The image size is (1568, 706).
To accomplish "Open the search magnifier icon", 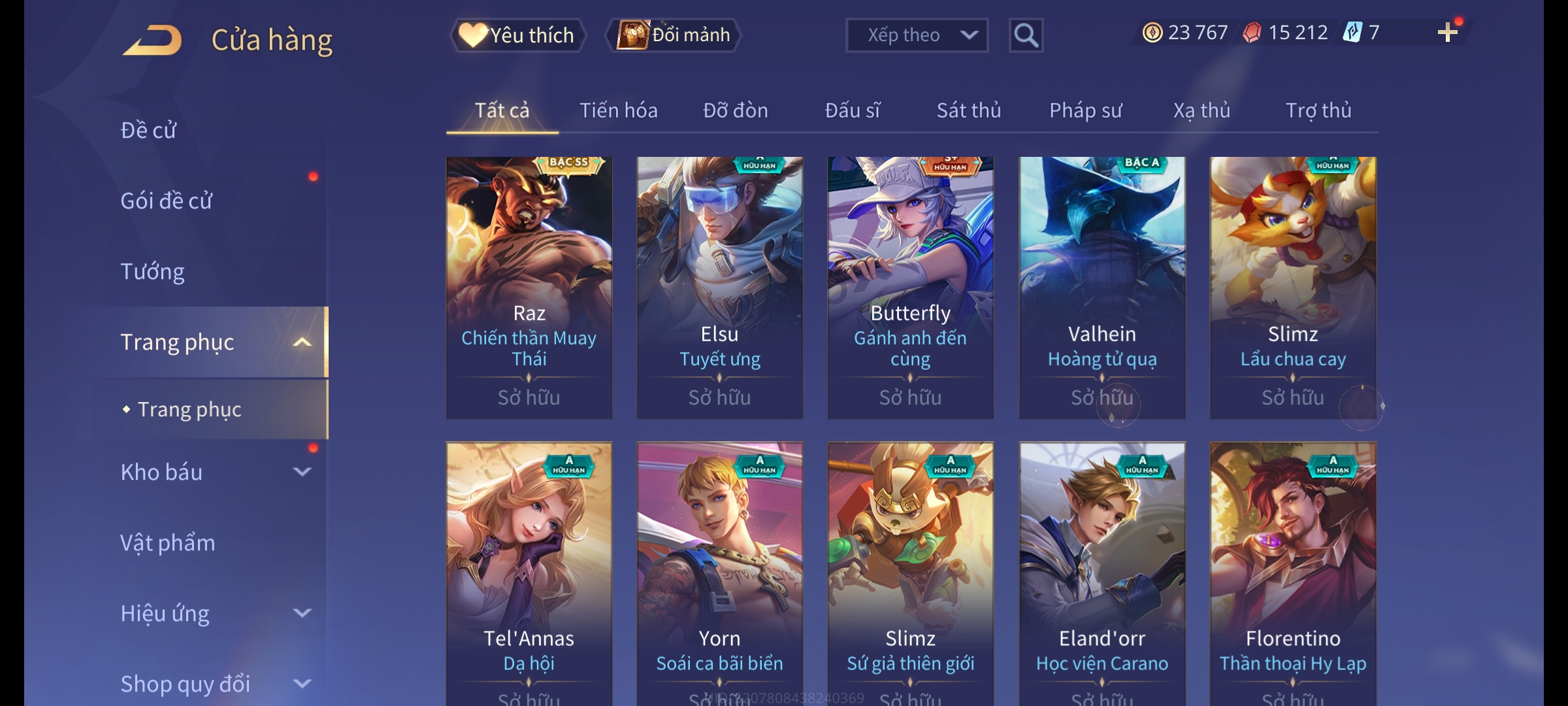I will (1026, 35).
